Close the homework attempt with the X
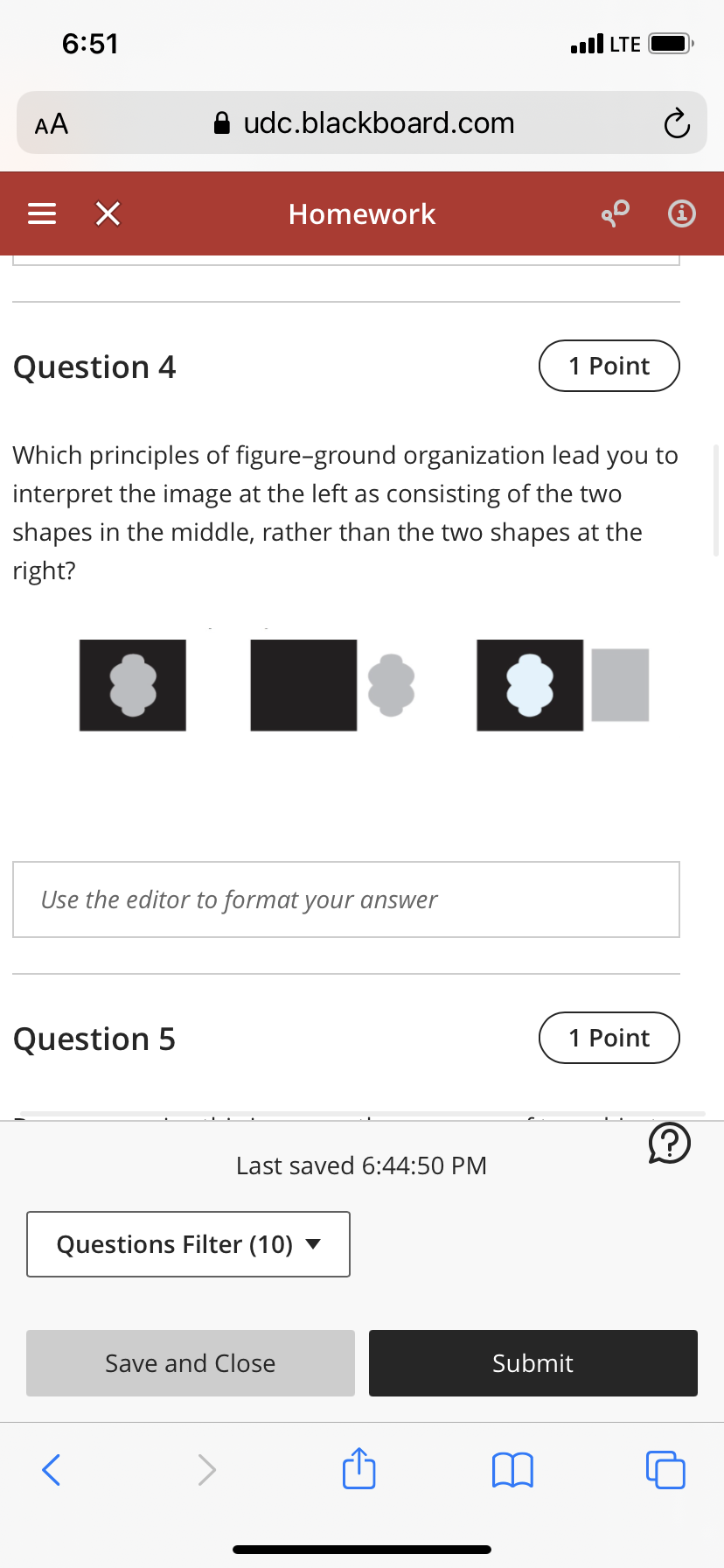The width and height of the screenshot is (724, 1568). pyautogui.click(x=107, y=213)
